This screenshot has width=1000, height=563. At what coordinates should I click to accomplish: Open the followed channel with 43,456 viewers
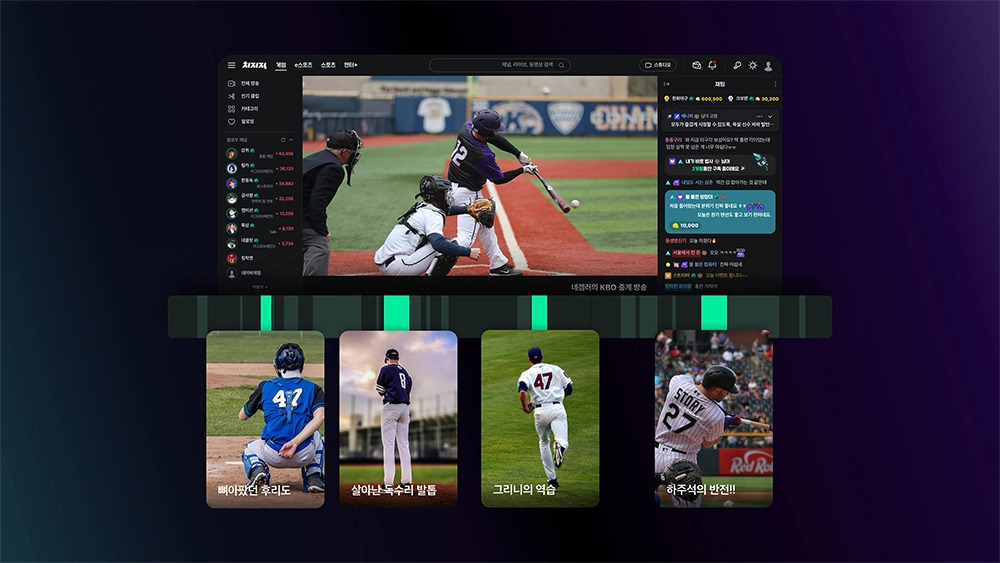[x=260, y=153]
